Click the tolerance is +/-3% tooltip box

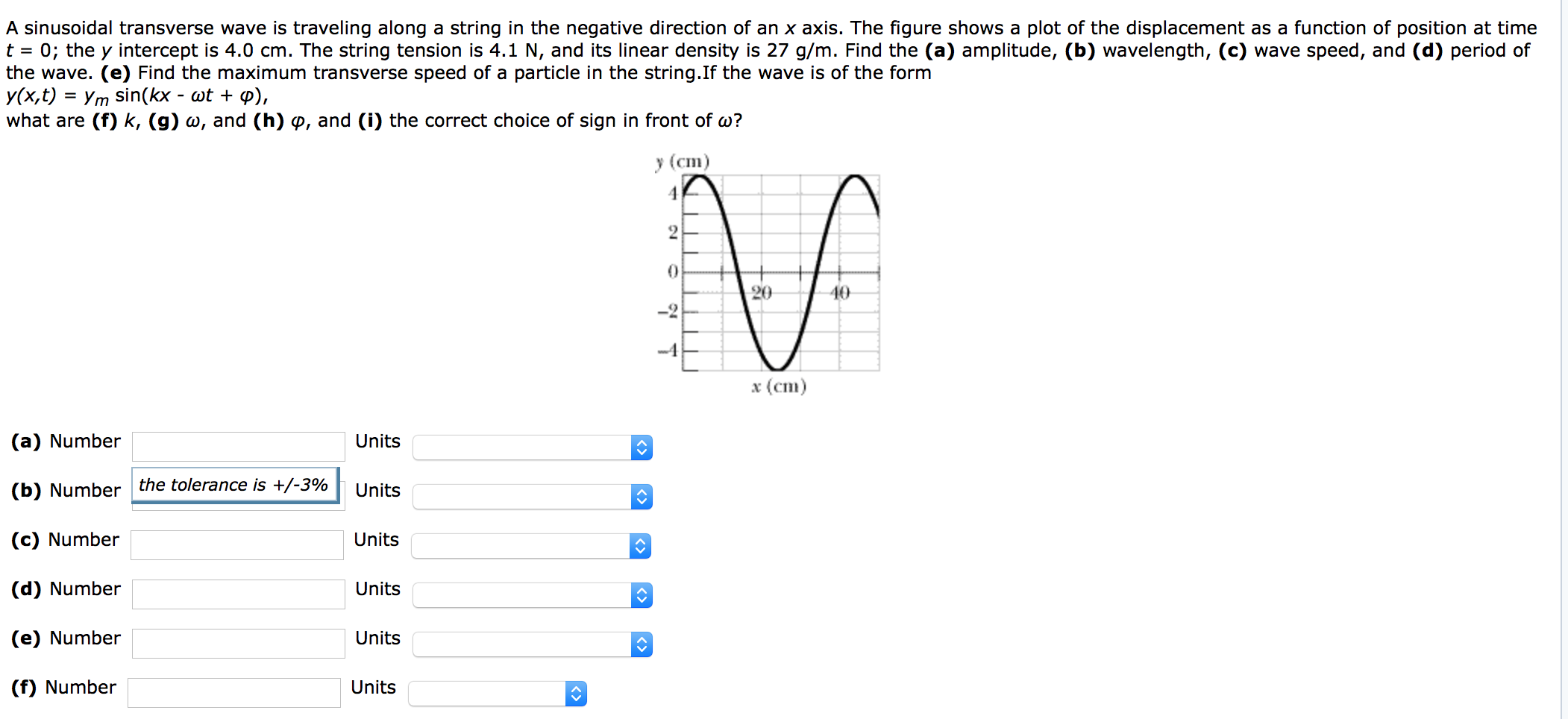point(234,485)
